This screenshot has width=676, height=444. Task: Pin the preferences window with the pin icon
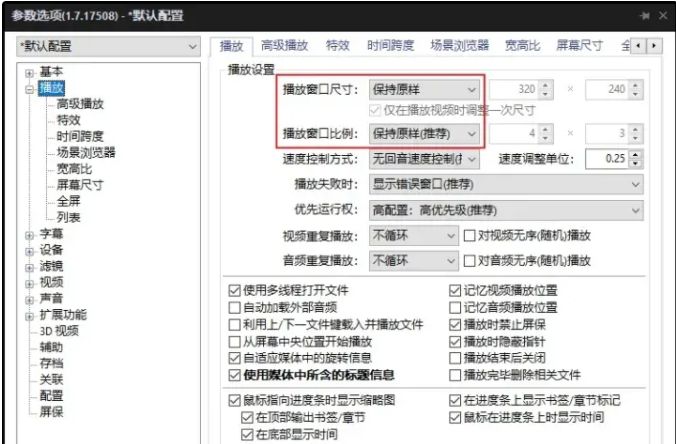[645, 16]
